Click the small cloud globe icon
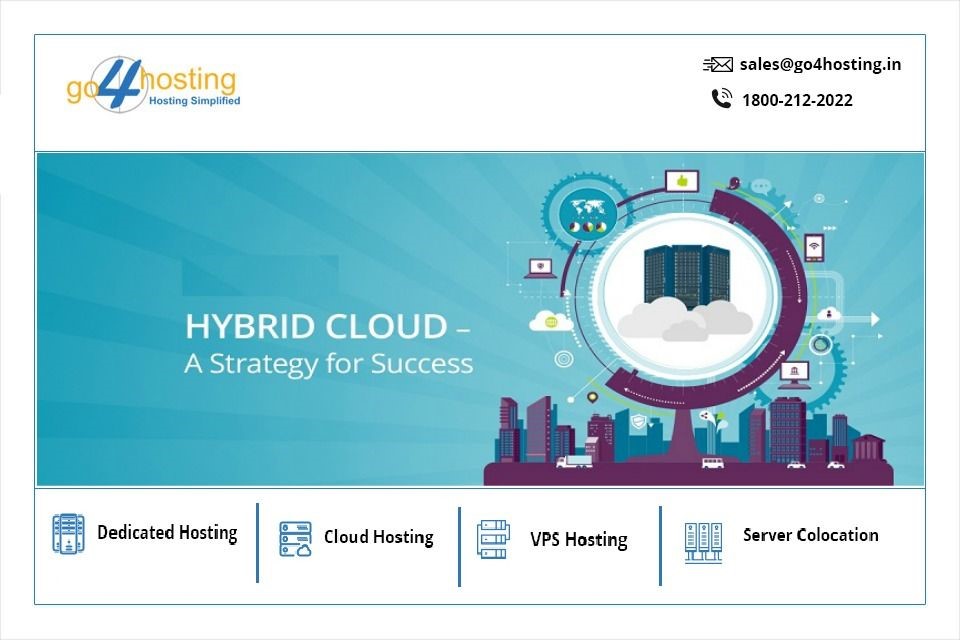960x640 pixels. pyautogui.click(x=549, y=322)
